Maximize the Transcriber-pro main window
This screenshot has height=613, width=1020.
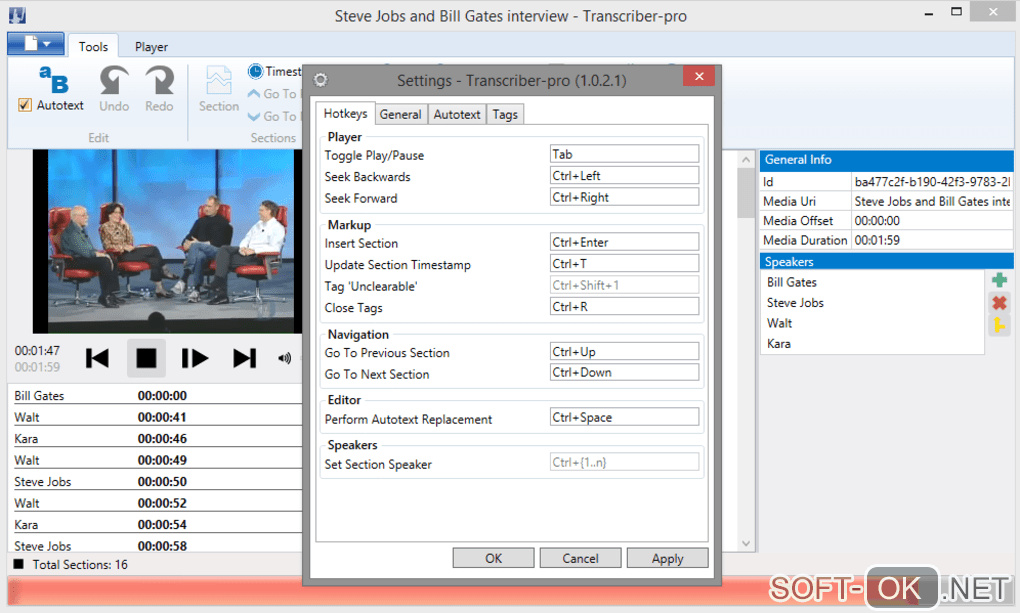click(956, 12)
